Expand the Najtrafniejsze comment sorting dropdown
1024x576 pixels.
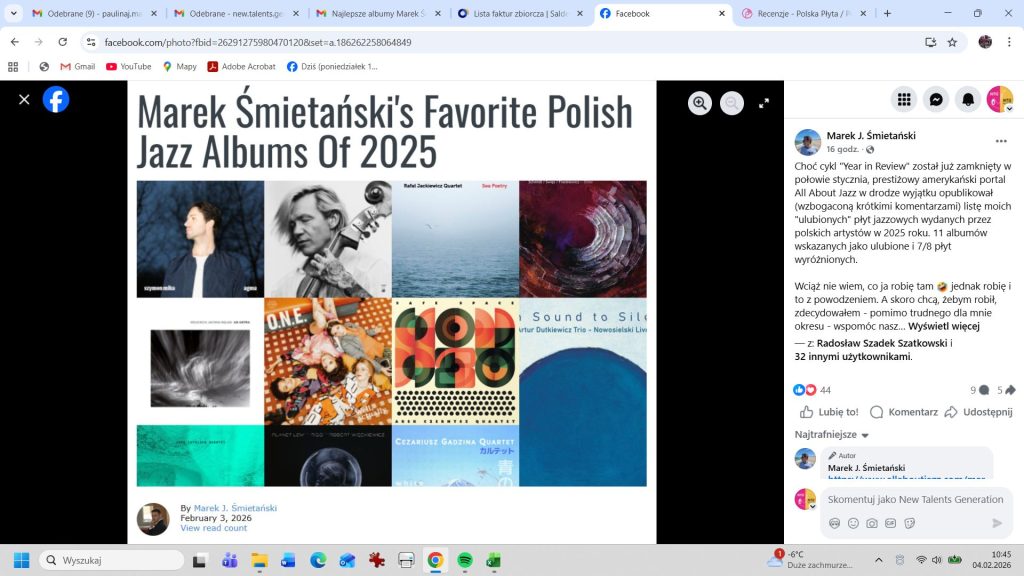(832, 435)
